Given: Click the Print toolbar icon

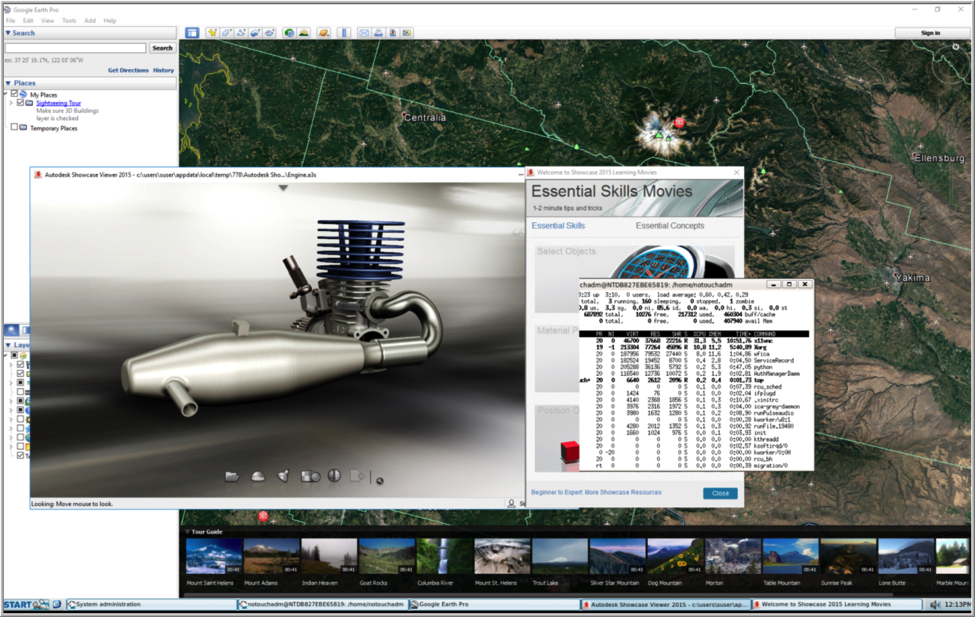Looking at the screenshot, I should (x=378, y=33).
